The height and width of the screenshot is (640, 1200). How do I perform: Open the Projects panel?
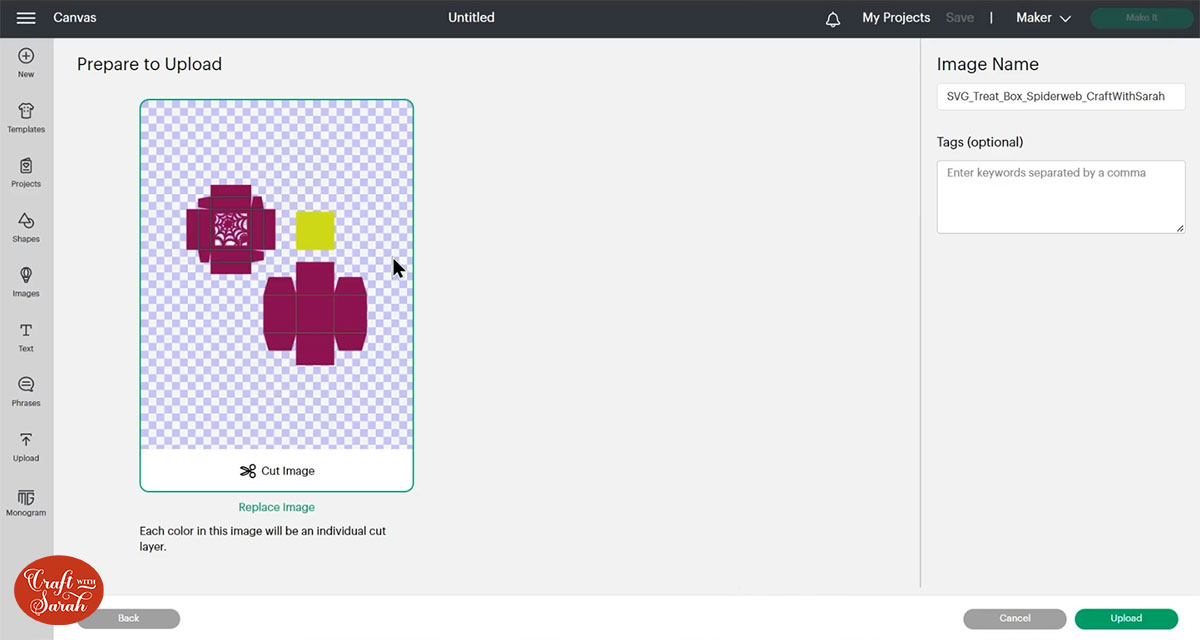[x=26, y=173]
